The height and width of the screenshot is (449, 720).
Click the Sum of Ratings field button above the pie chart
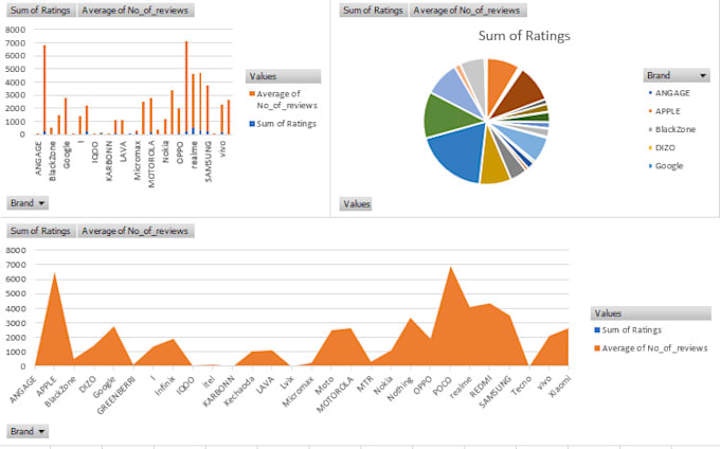point(373,10)
